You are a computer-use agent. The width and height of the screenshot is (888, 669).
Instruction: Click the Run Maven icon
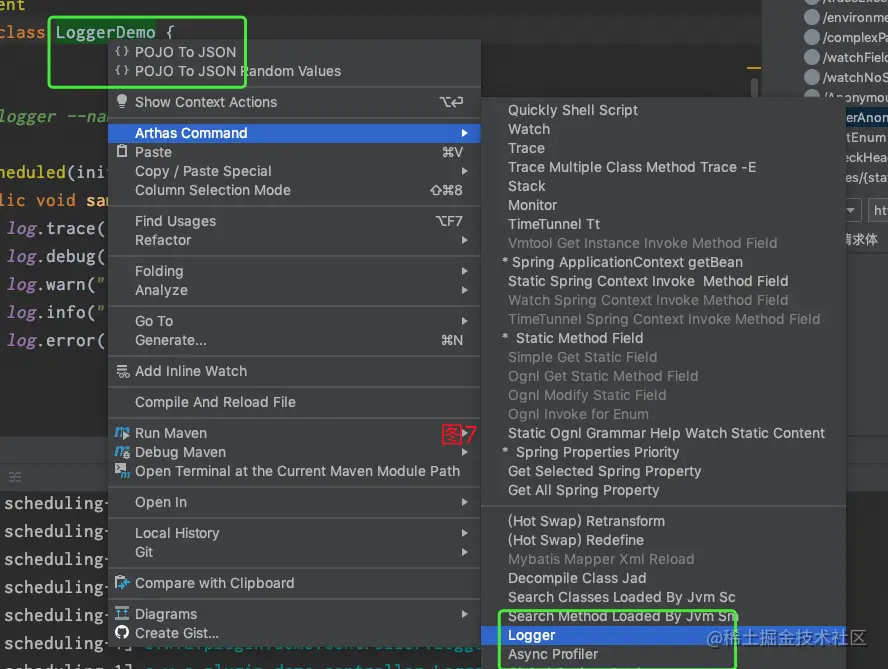click(x=122, y=433)
